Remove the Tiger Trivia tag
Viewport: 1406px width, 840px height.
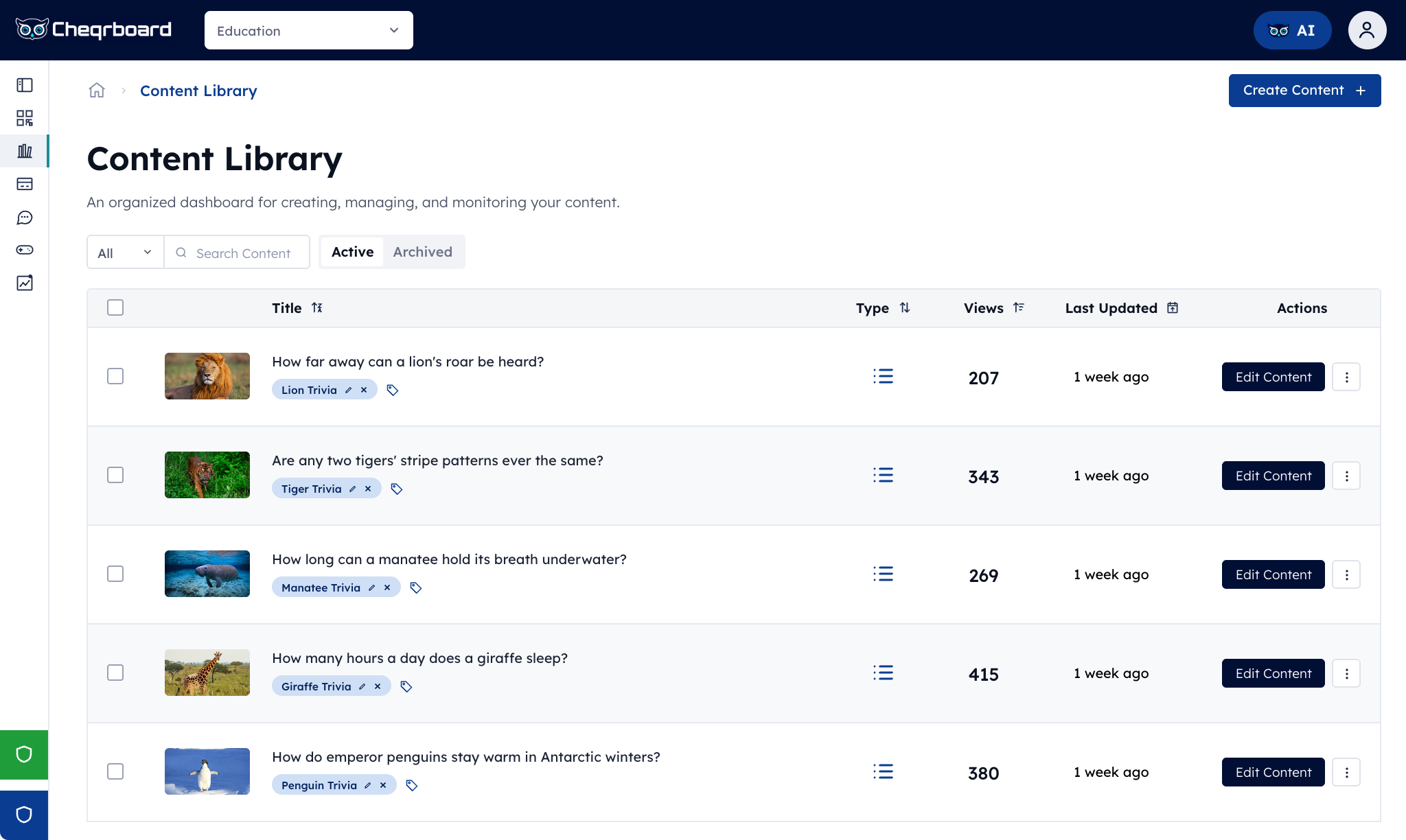coord(368,489)
